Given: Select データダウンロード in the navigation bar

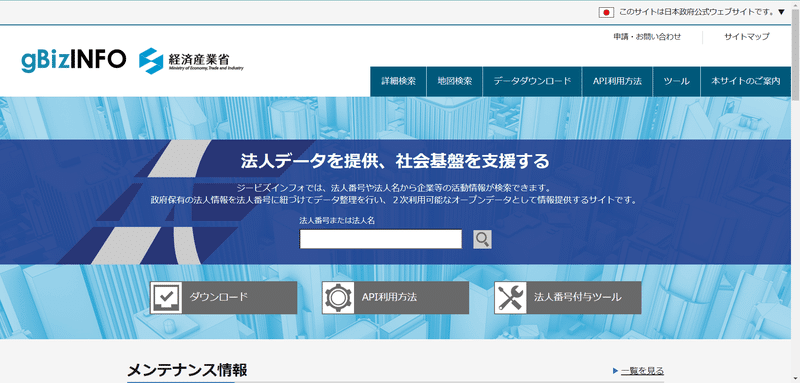Looking at the screenshot, I should (x=532, y=81).
